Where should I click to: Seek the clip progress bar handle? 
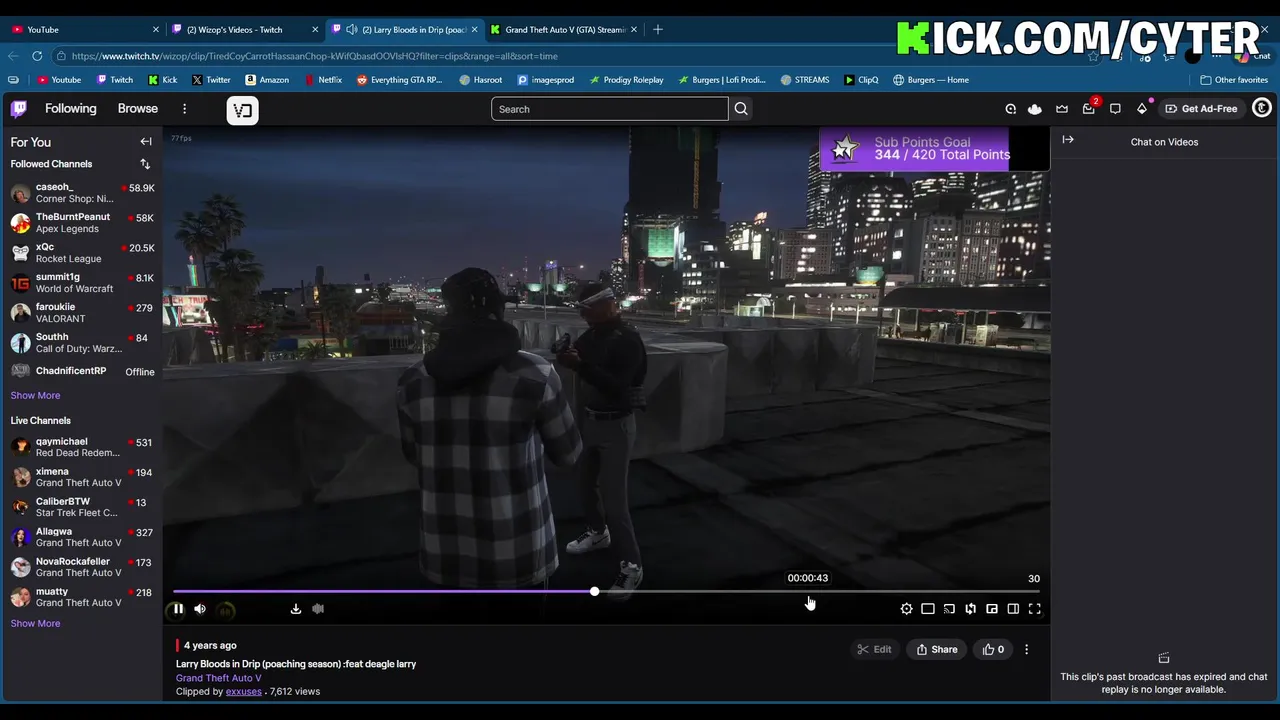tap(594, 592)
